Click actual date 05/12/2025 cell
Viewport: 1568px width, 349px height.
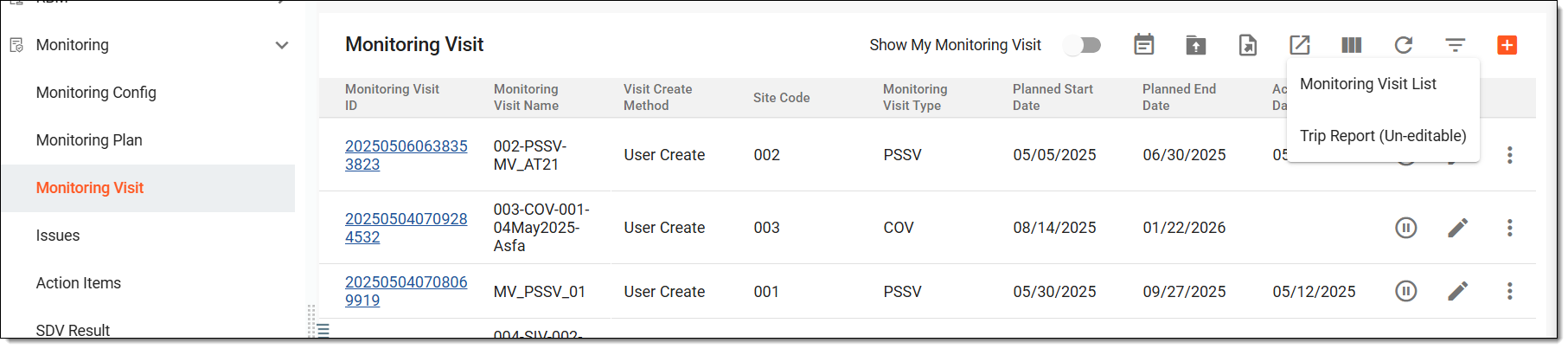point(1314,292)
